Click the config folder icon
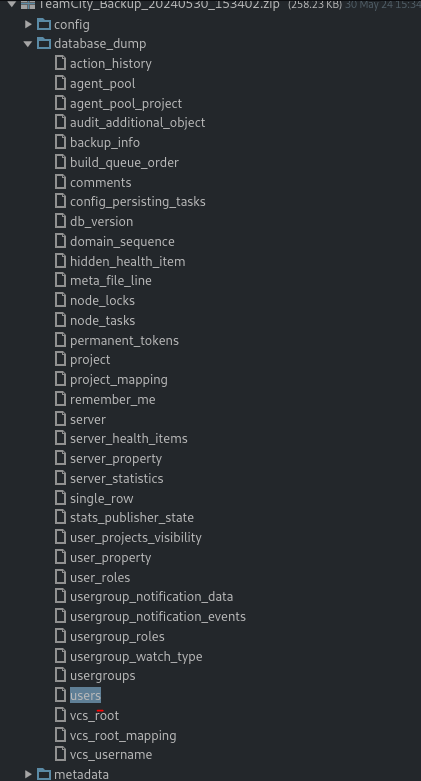 tap(44, 24)
